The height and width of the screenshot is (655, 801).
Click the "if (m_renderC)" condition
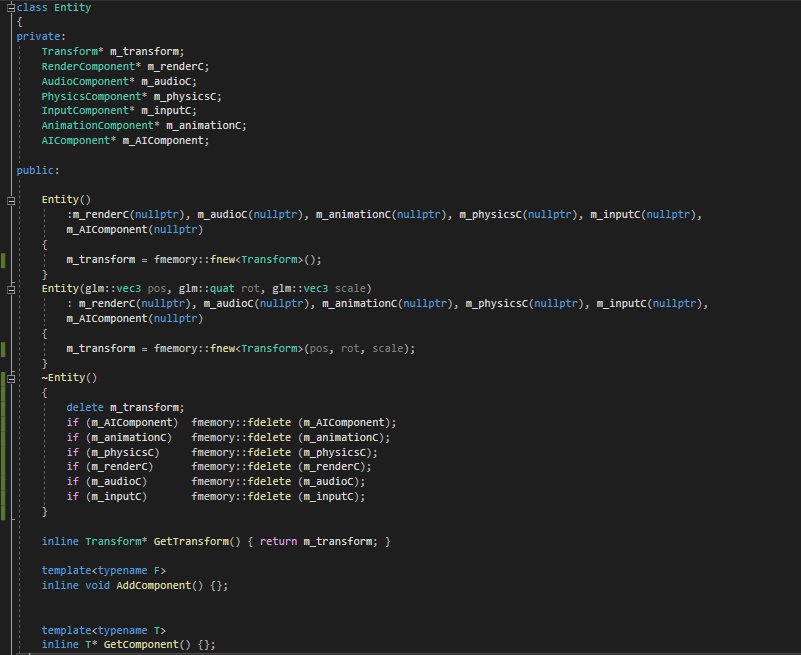point(110,466)
